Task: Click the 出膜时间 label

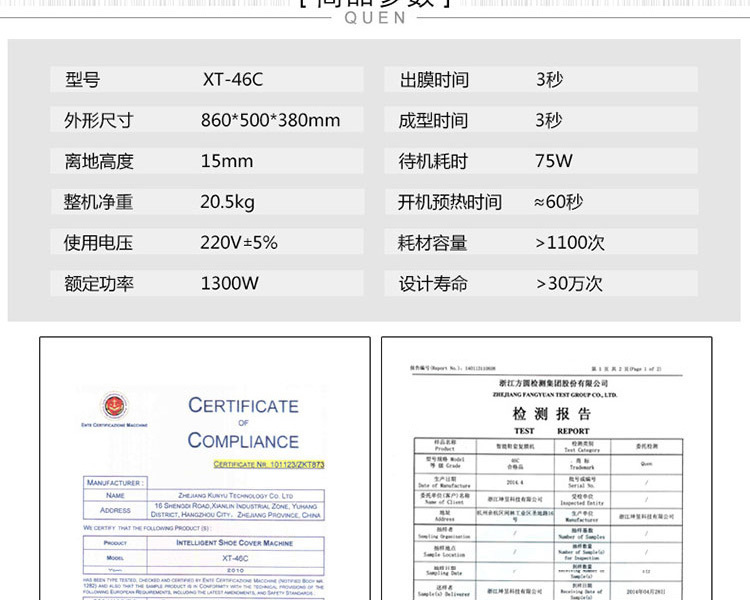Action: coord(434,80)
